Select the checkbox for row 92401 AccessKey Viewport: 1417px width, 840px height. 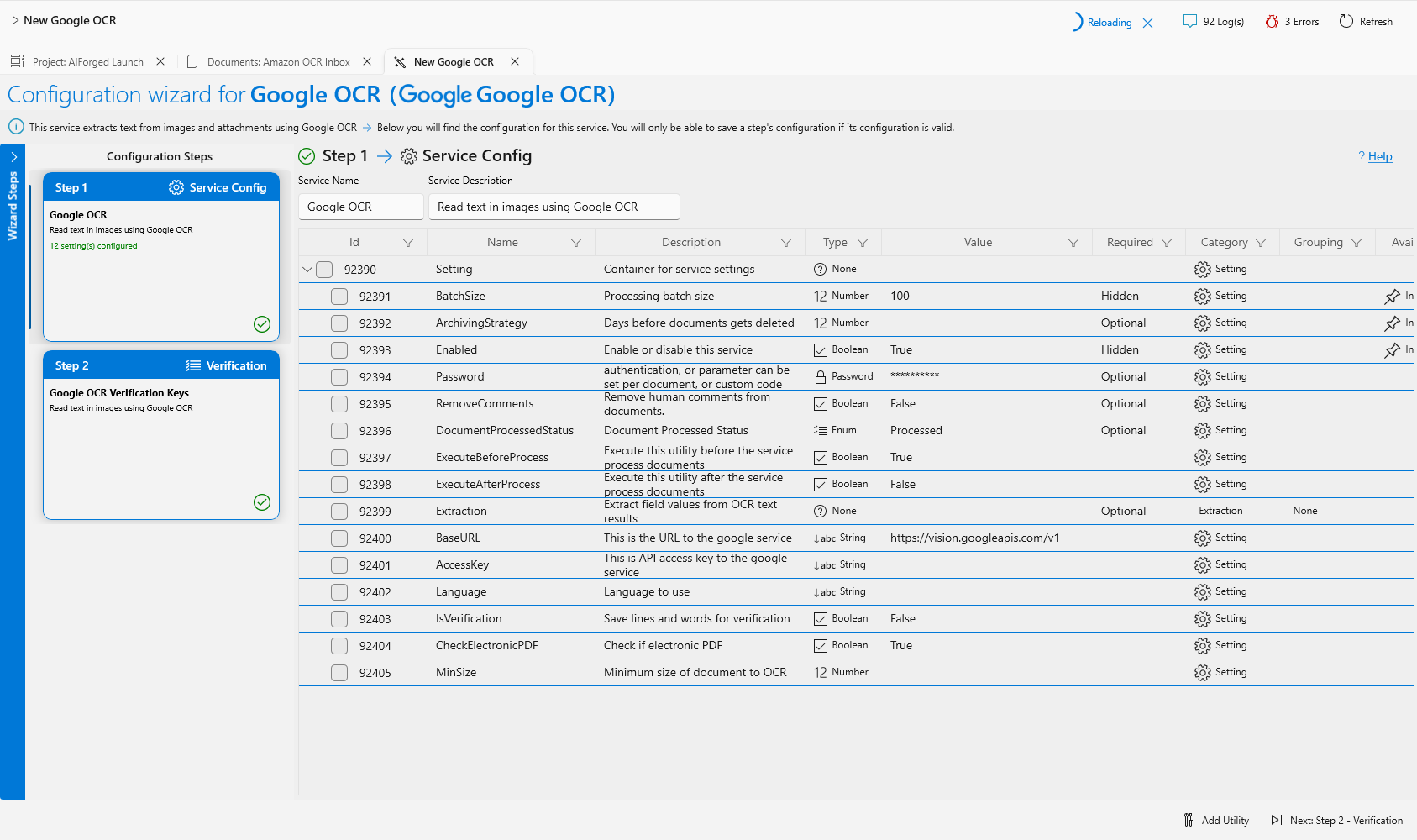pyautogui.click(x=339, y=565)
